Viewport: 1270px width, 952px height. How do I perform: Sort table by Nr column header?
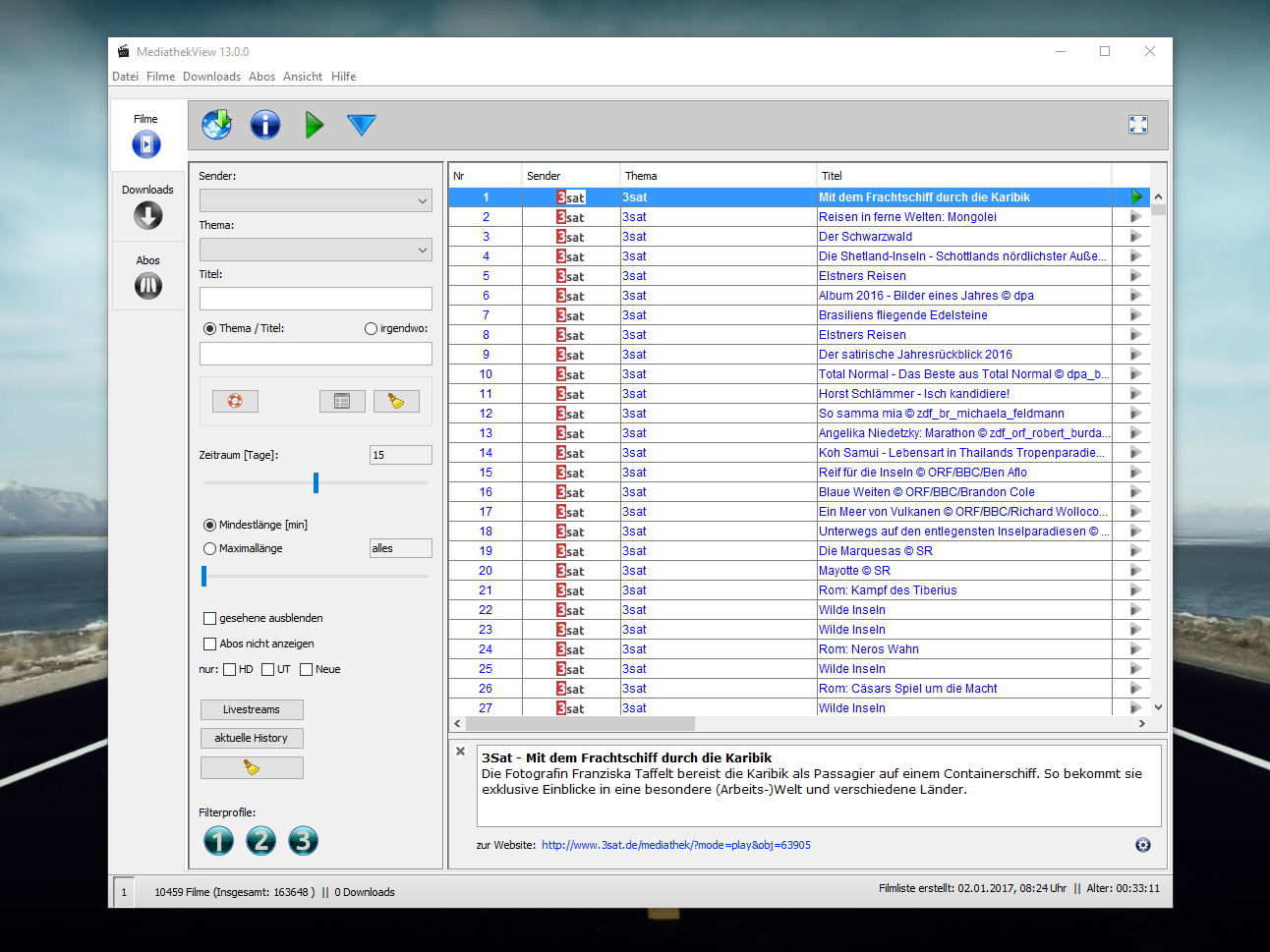[x=486, y=176]
